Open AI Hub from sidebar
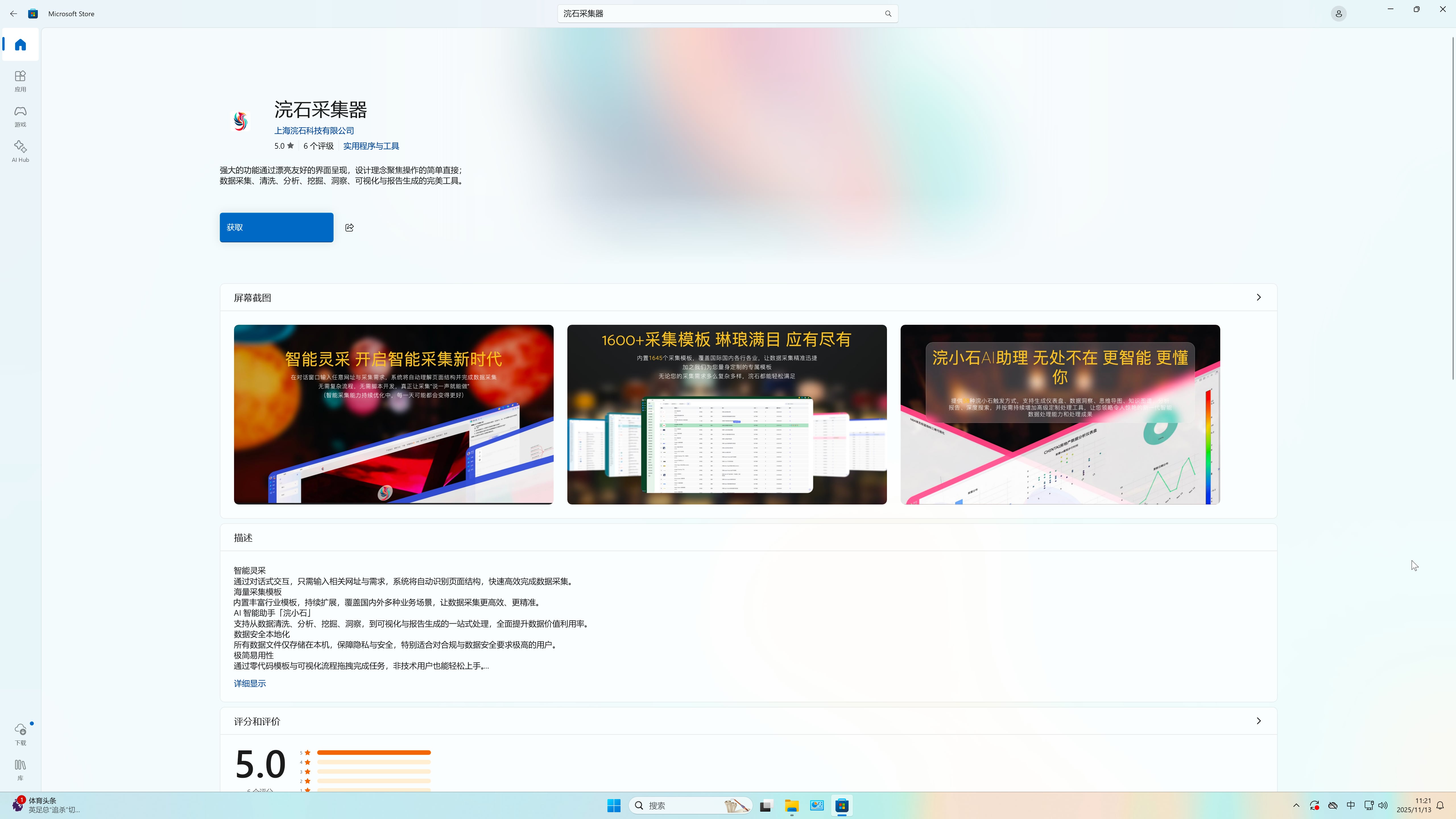Image resolution: width=1456 pixels, height=819 pixels. pyautogui.click(x=20, y=151)
